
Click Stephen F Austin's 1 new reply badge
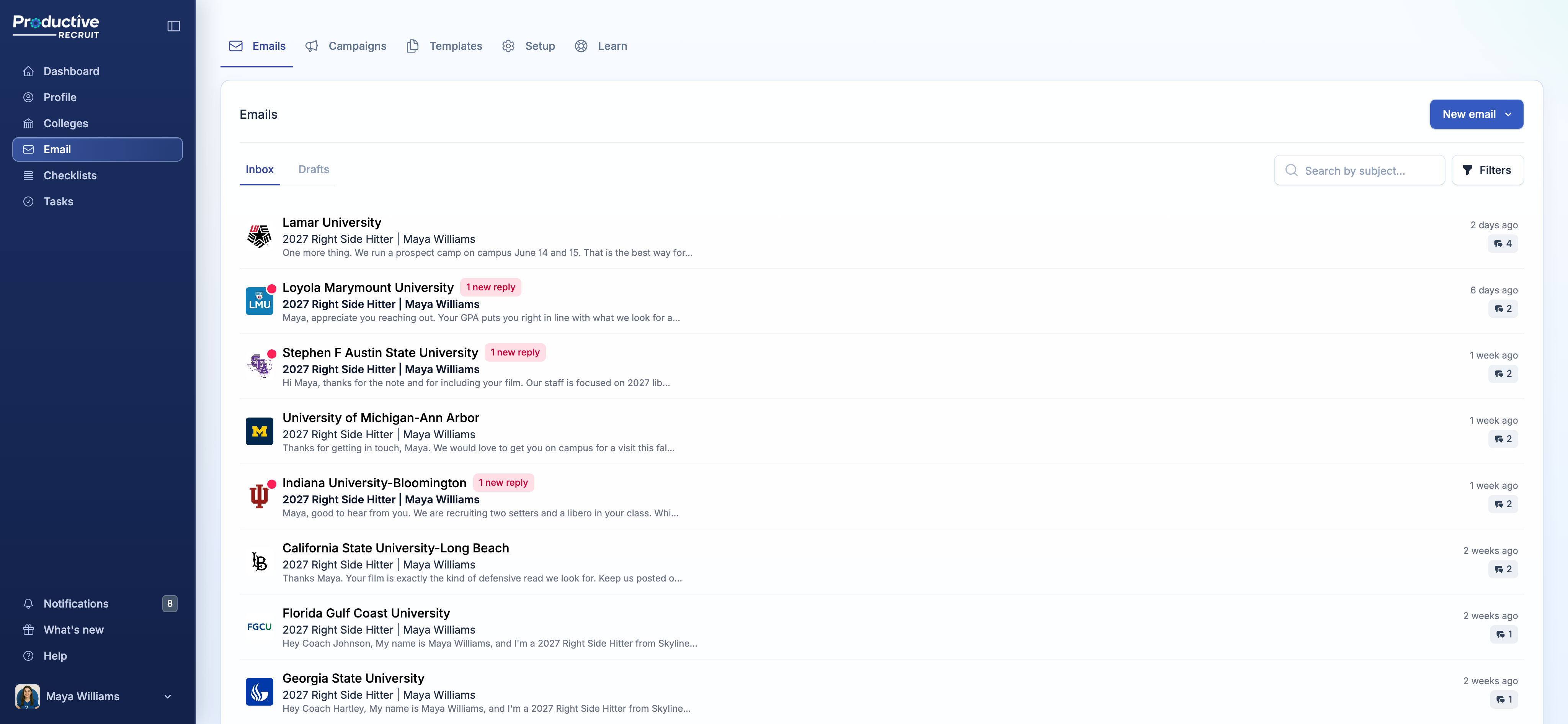coord(515,352)
